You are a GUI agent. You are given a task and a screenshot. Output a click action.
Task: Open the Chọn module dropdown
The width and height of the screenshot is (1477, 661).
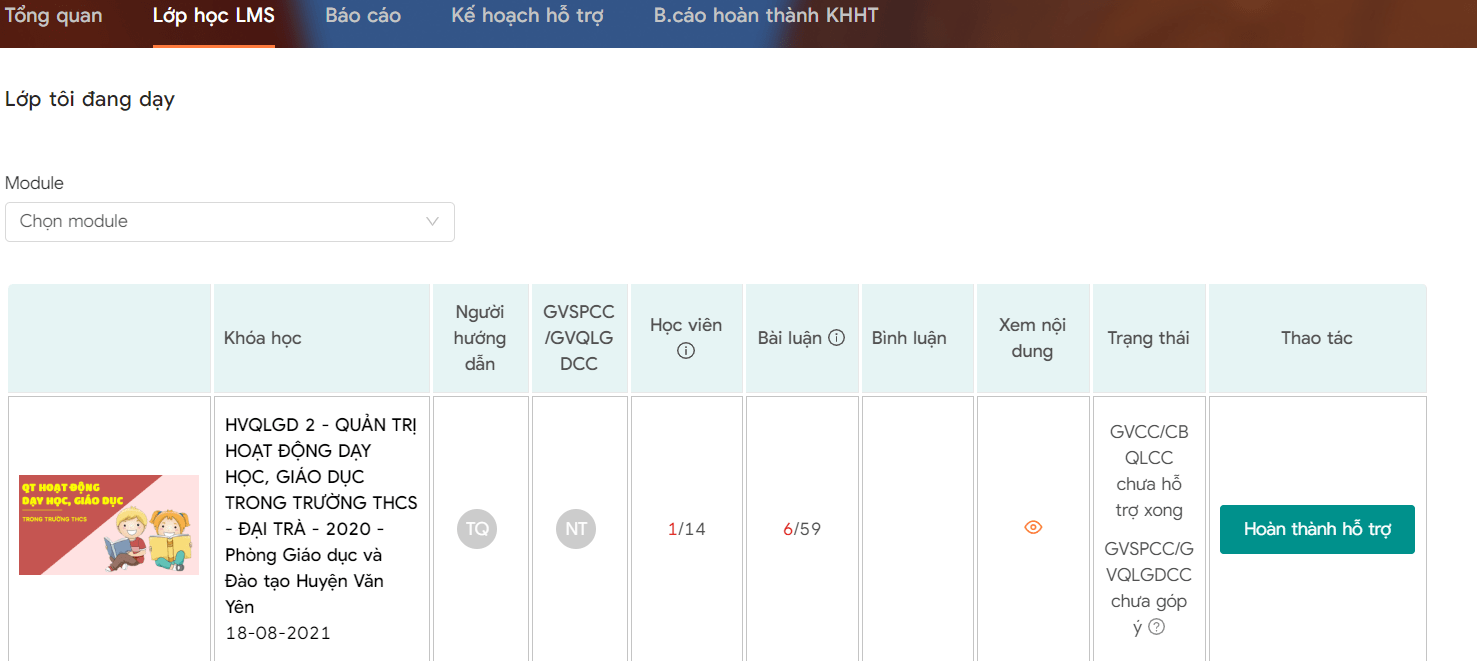[229, 222]
